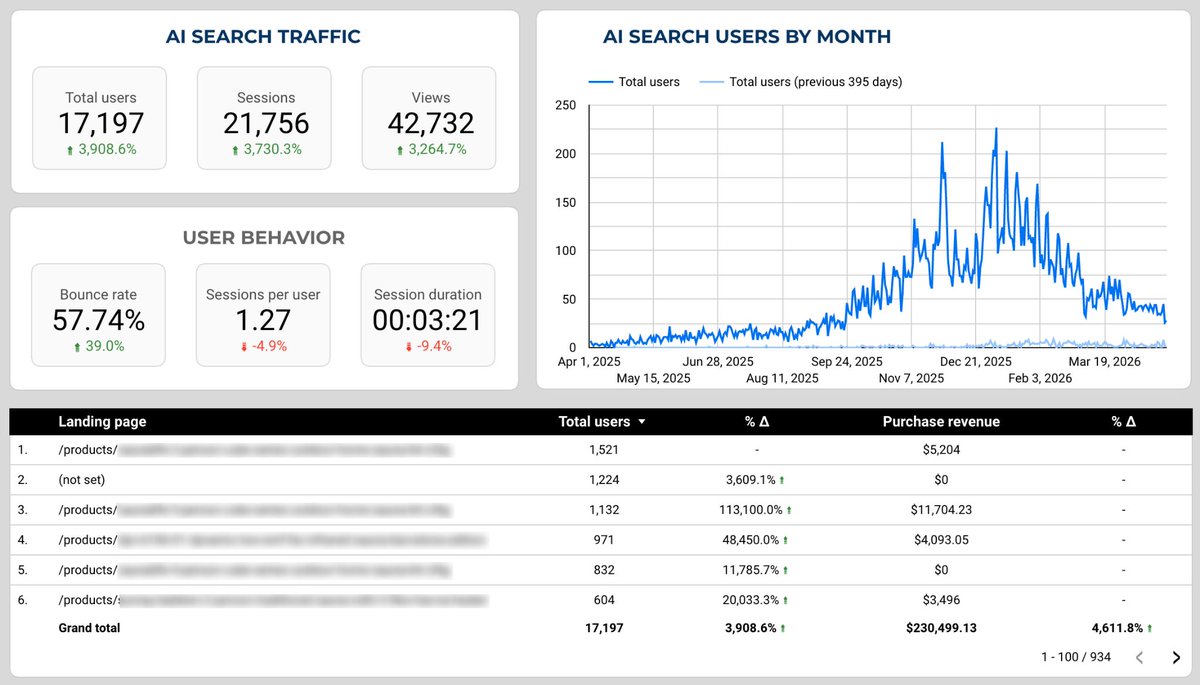
Task: Click the -9.4% change under Session duration
Action: (x=428, y=346)
